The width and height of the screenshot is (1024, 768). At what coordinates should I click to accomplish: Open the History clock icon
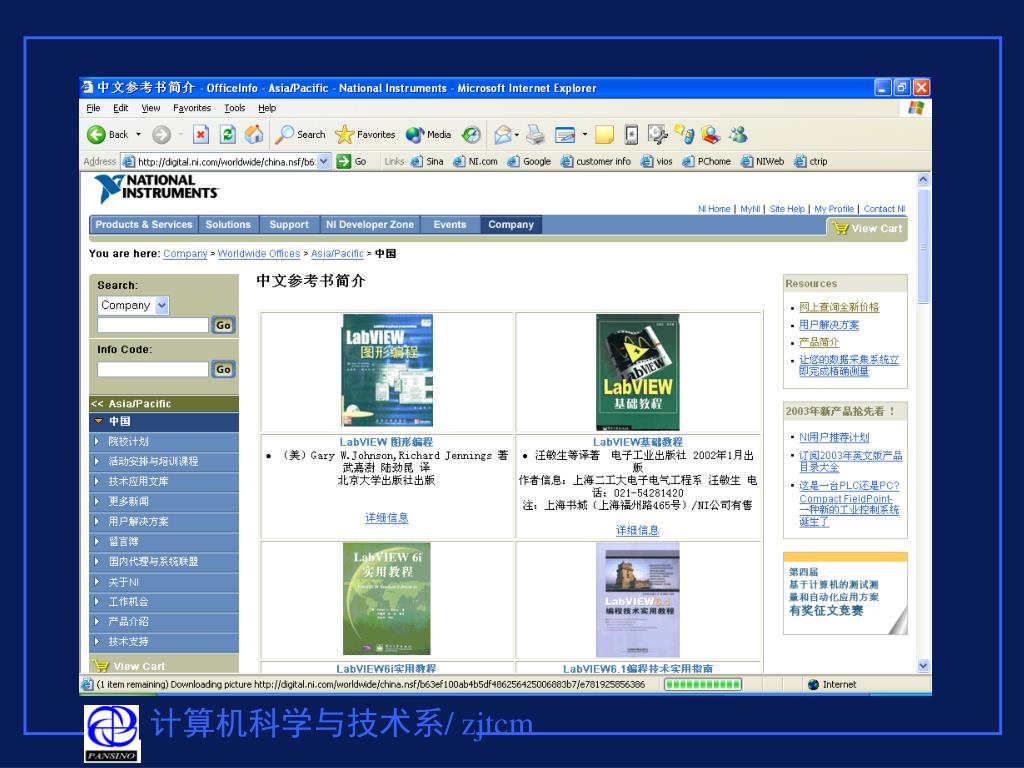click(x=471, y=135)
